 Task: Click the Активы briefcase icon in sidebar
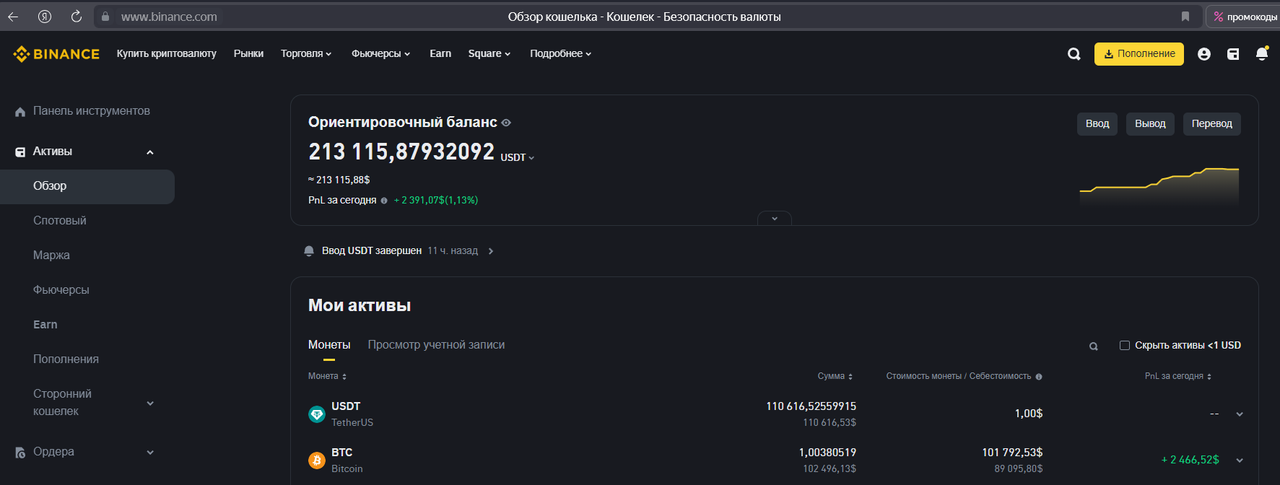click(x=20, y=152)
